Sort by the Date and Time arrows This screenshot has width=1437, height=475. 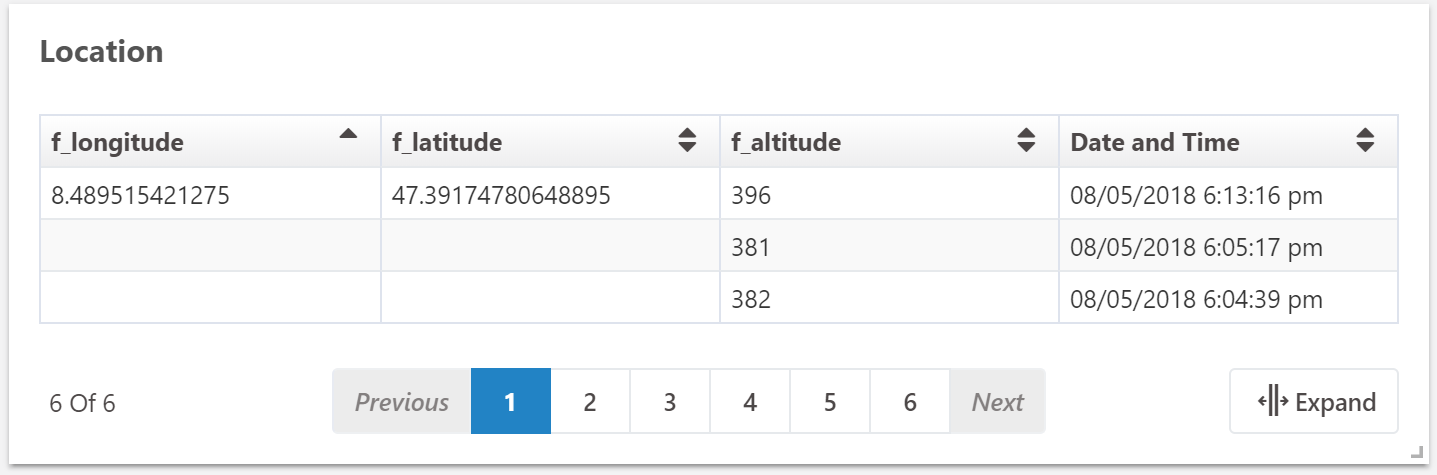click(x=1365, y=141)
